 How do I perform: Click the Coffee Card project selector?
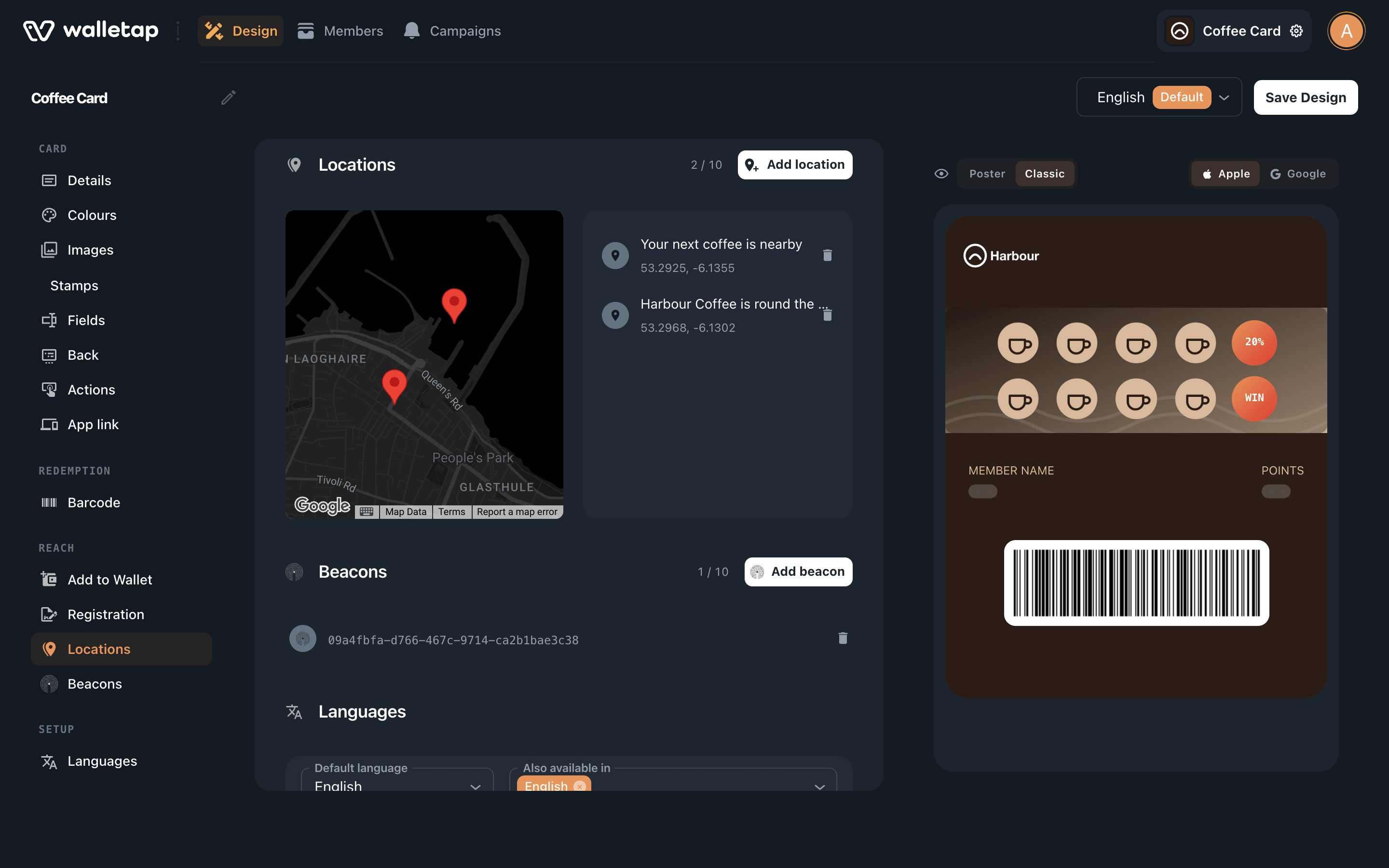click(x=1234, y=31)
